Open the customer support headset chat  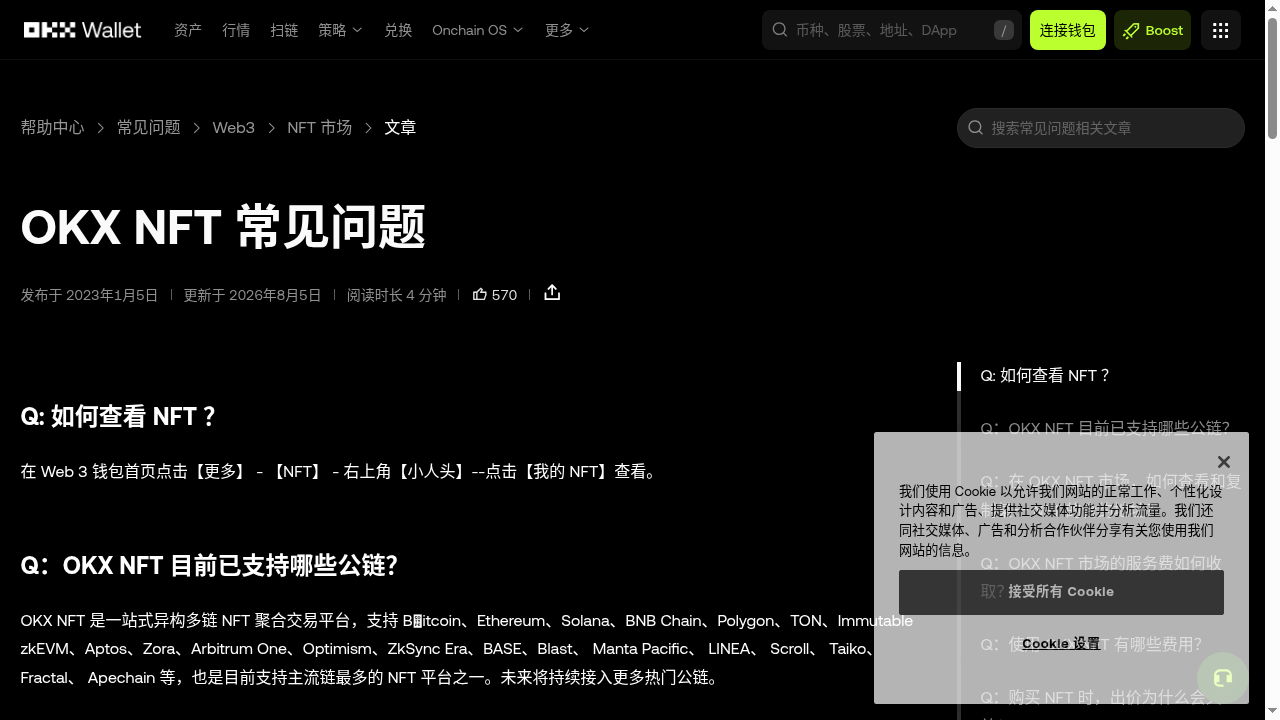pos(1222,678)
